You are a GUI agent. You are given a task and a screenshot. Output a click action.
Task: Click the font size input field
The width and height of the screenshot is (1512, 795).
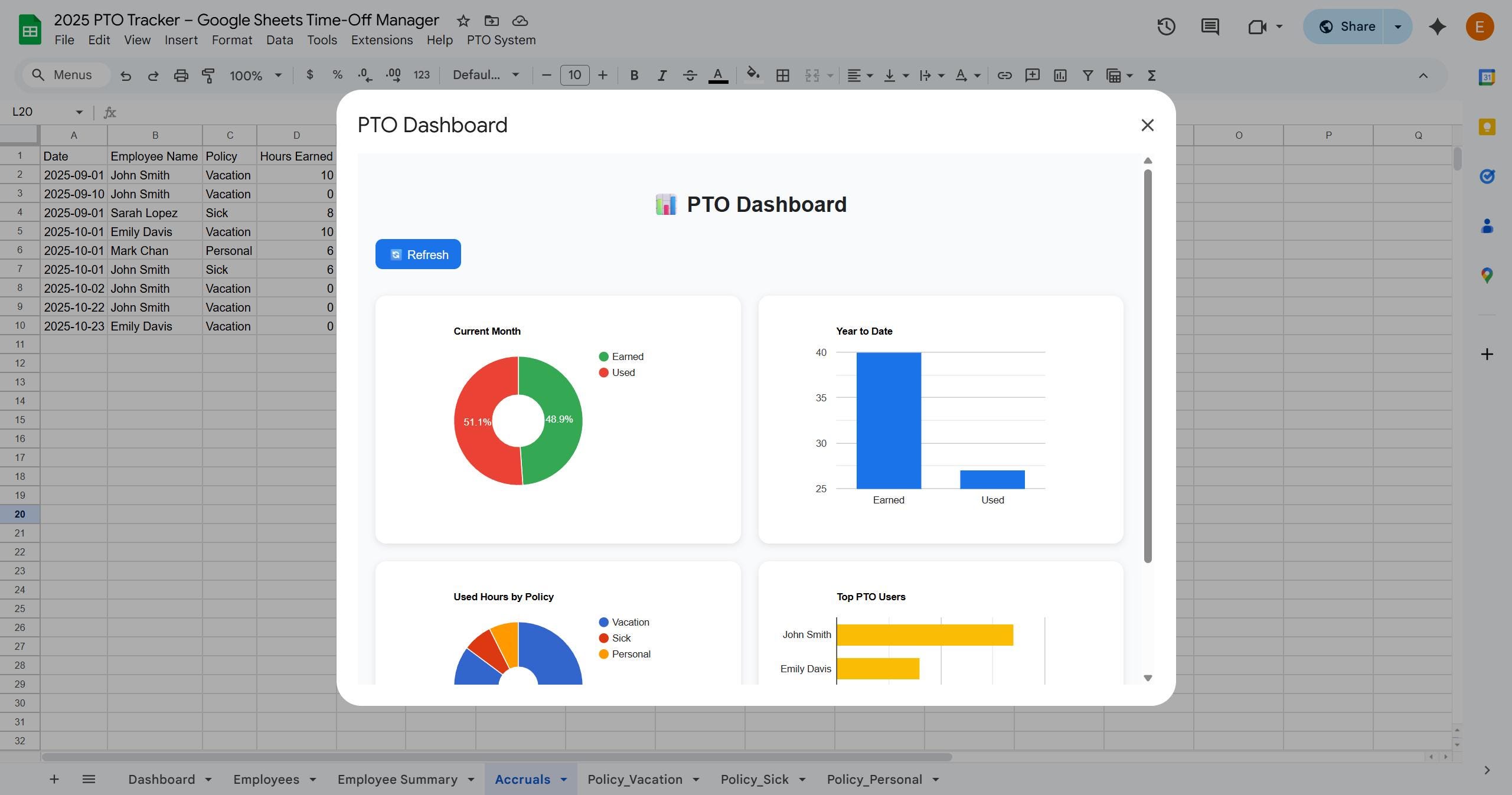[574, 76]
